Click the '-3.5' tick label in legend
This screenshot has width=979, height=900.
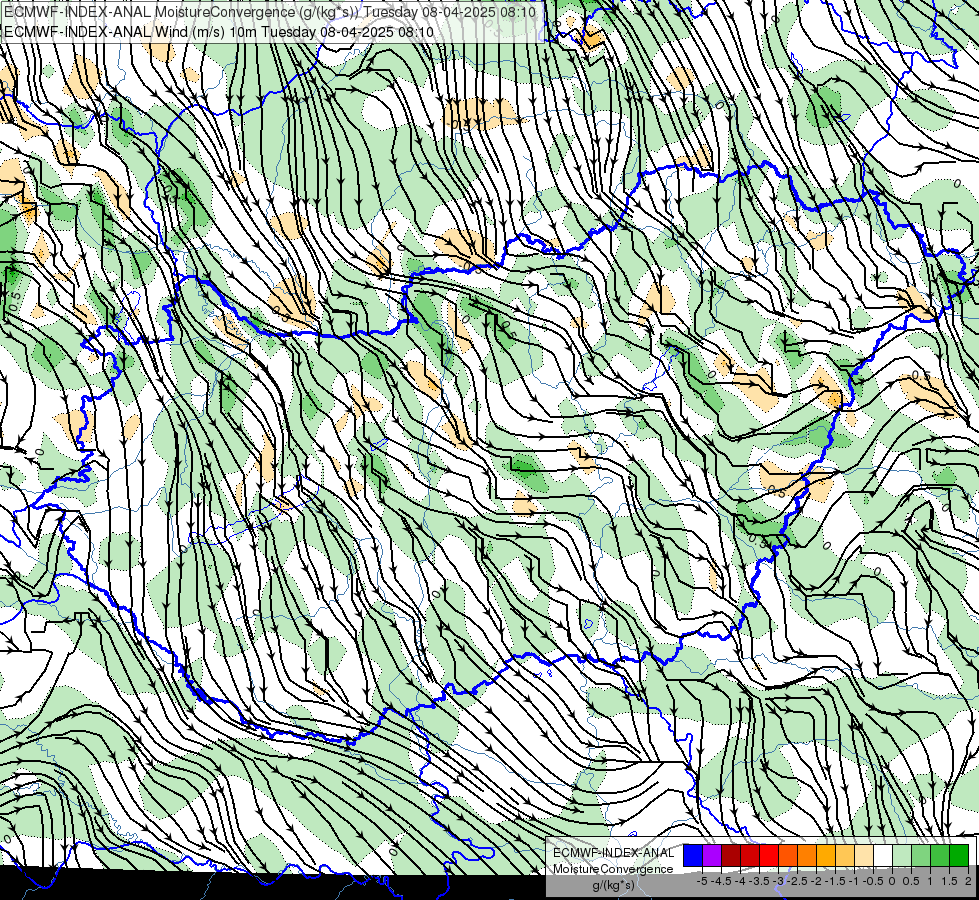pyautogui.click(x=759, y=881)
